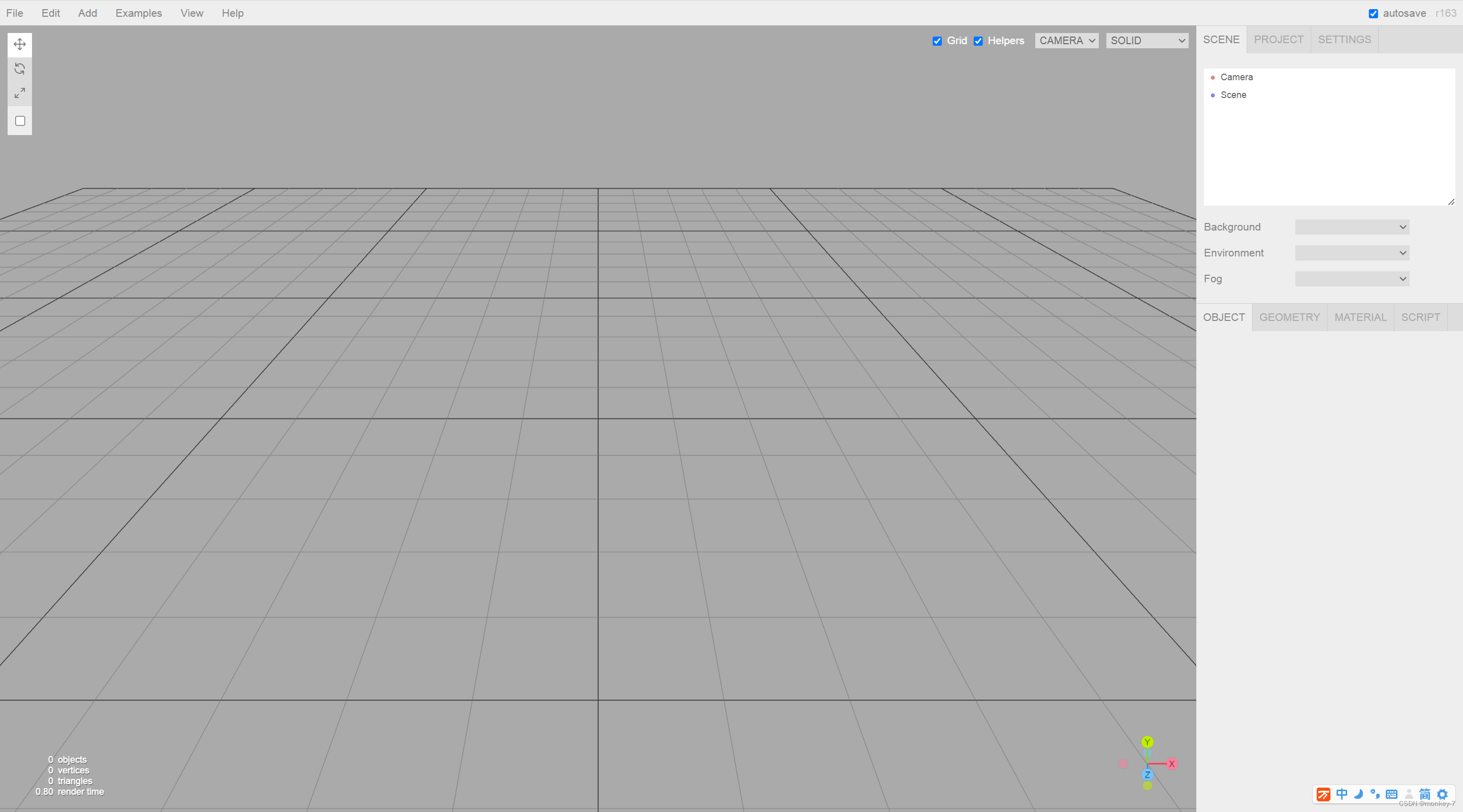This screenshot has width=1463, height=812.
Task: Click the translate/move tool icon
Action: [x=20, y=43]
